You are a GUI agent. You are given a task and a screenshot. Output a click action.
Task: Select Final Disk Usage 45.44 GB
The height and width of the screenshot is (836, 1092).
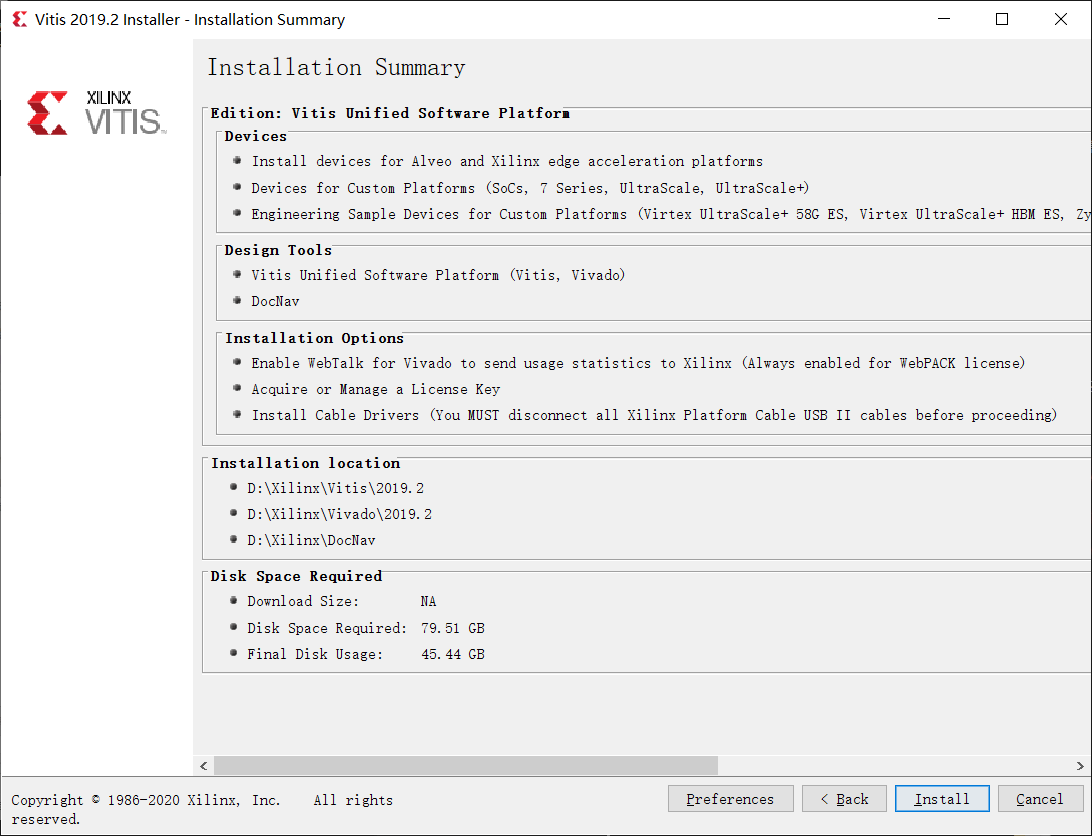[453, 654]
